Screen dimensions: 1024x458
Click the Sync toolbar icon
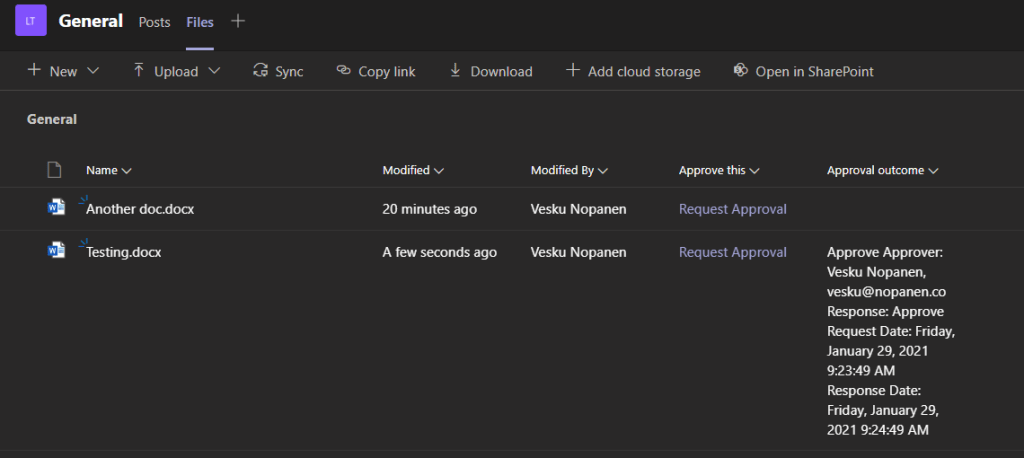tap(261, 71)
